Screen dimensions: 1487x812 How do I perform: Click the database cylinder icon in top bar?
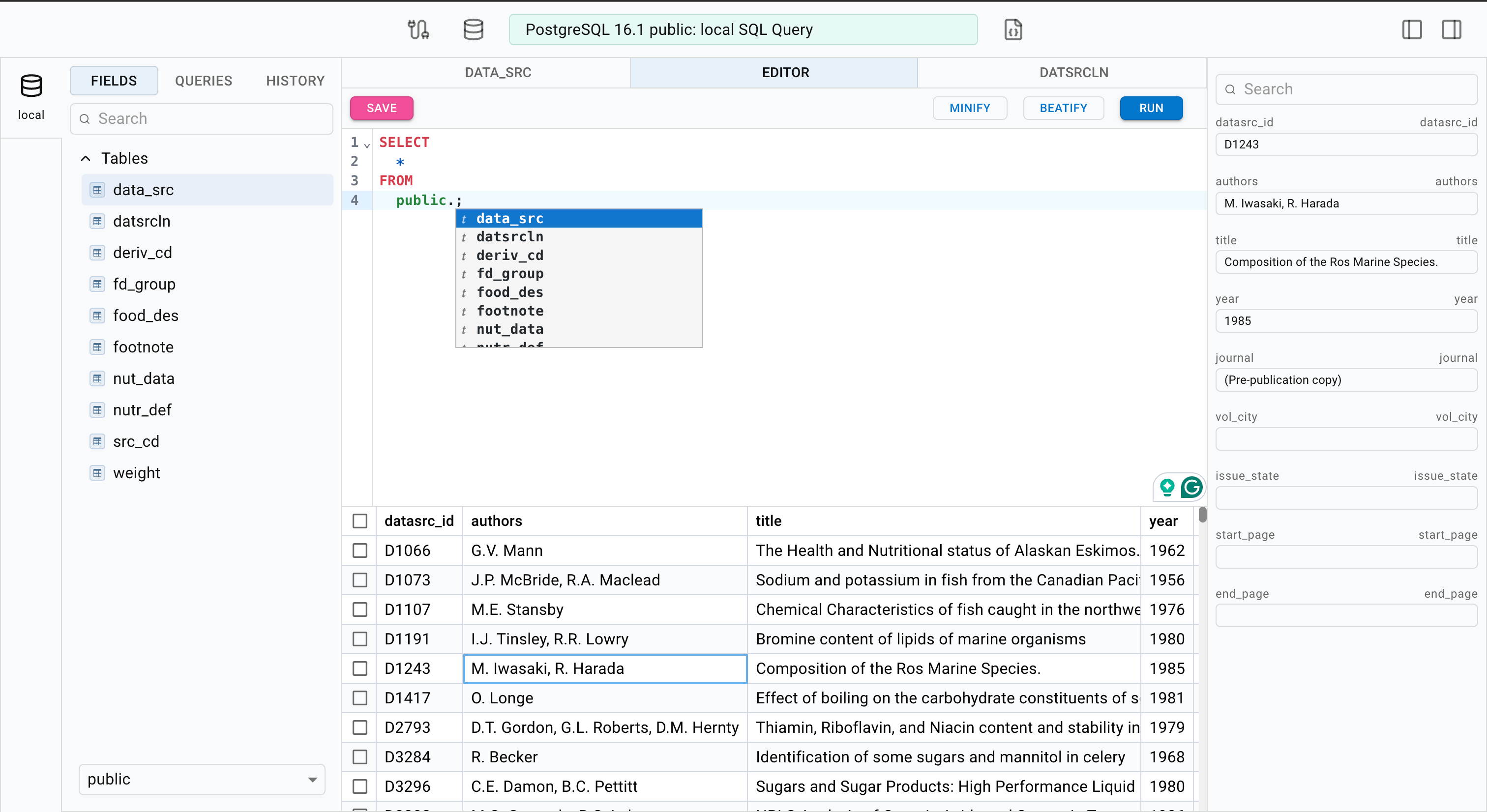coord(473,29)
